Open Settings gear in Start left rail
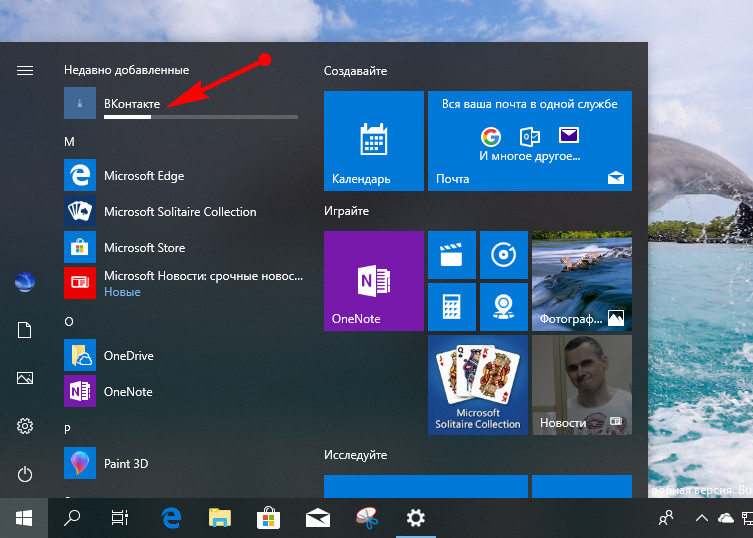Viewport: 753px width, 538px height. click(25, 426)
